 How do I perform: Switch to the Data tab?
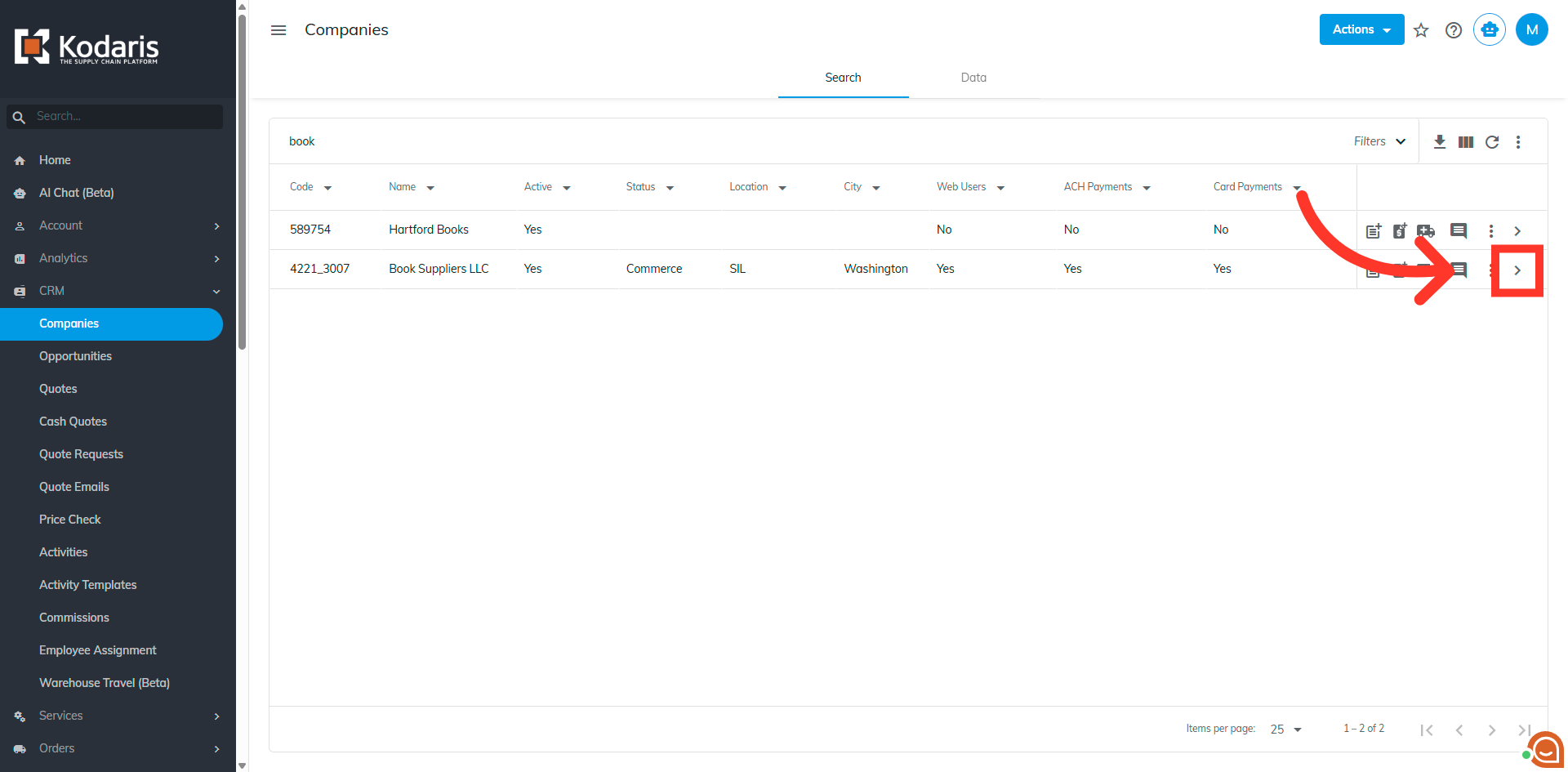click(973, 78)
